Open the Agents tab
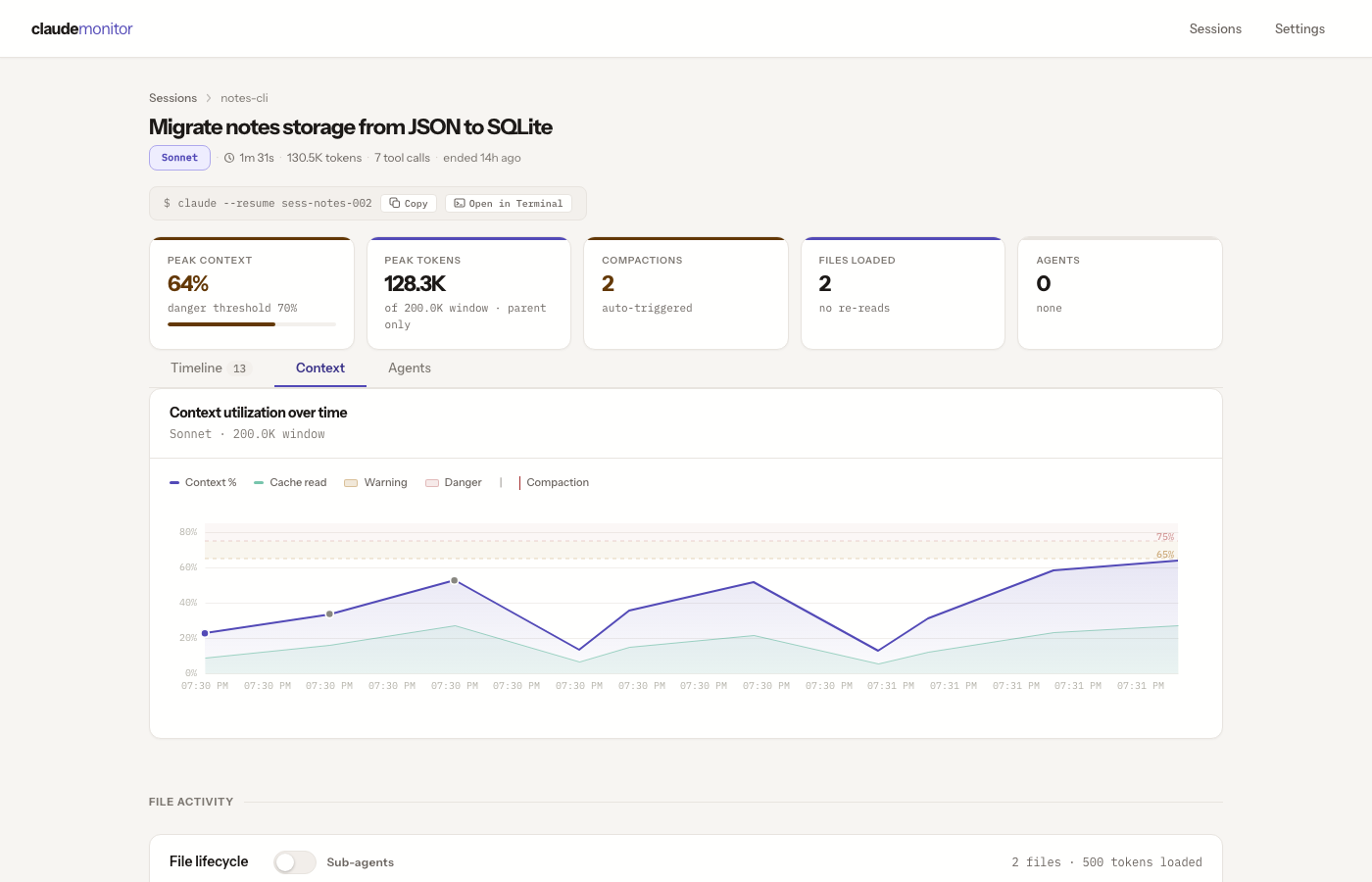 coord(410,367)
